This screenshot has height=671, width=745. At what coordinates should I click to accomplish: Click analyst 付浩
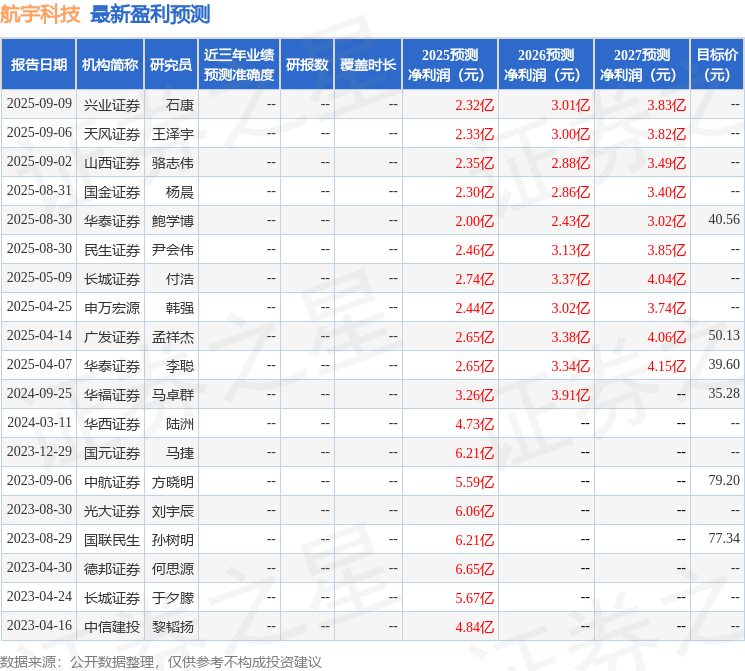[180, 279]
